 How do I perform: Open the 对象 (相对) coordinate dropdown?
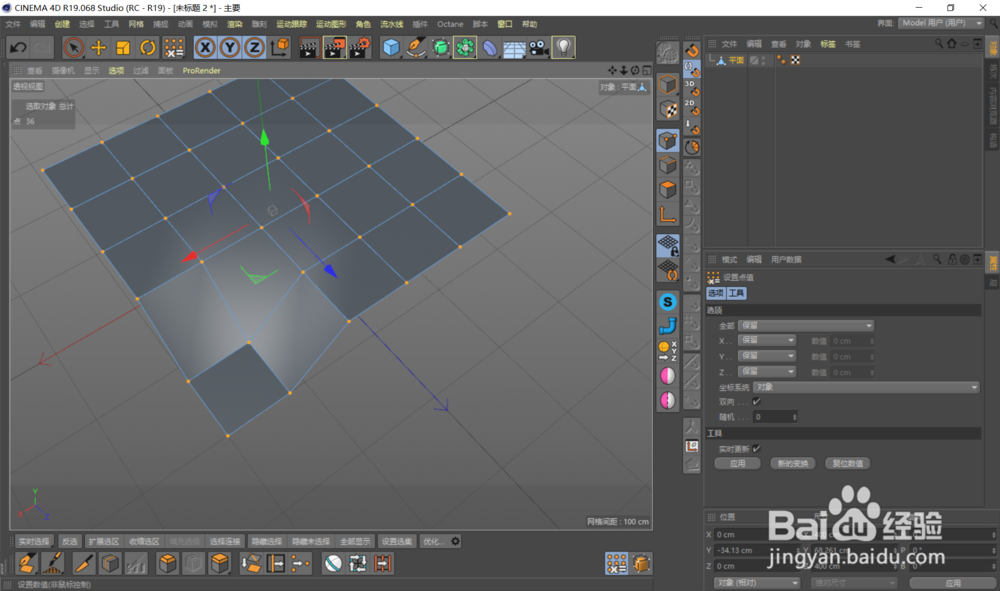pos(756,583)
